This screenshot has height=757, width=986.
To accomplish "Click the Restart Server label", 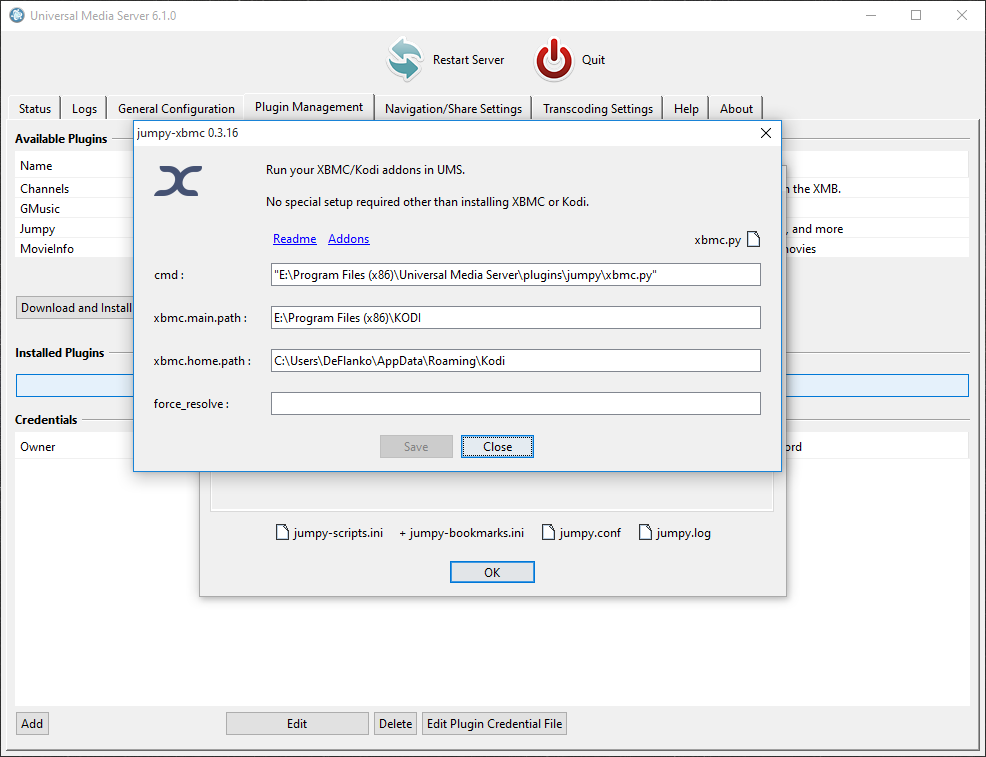I will 468,60.
